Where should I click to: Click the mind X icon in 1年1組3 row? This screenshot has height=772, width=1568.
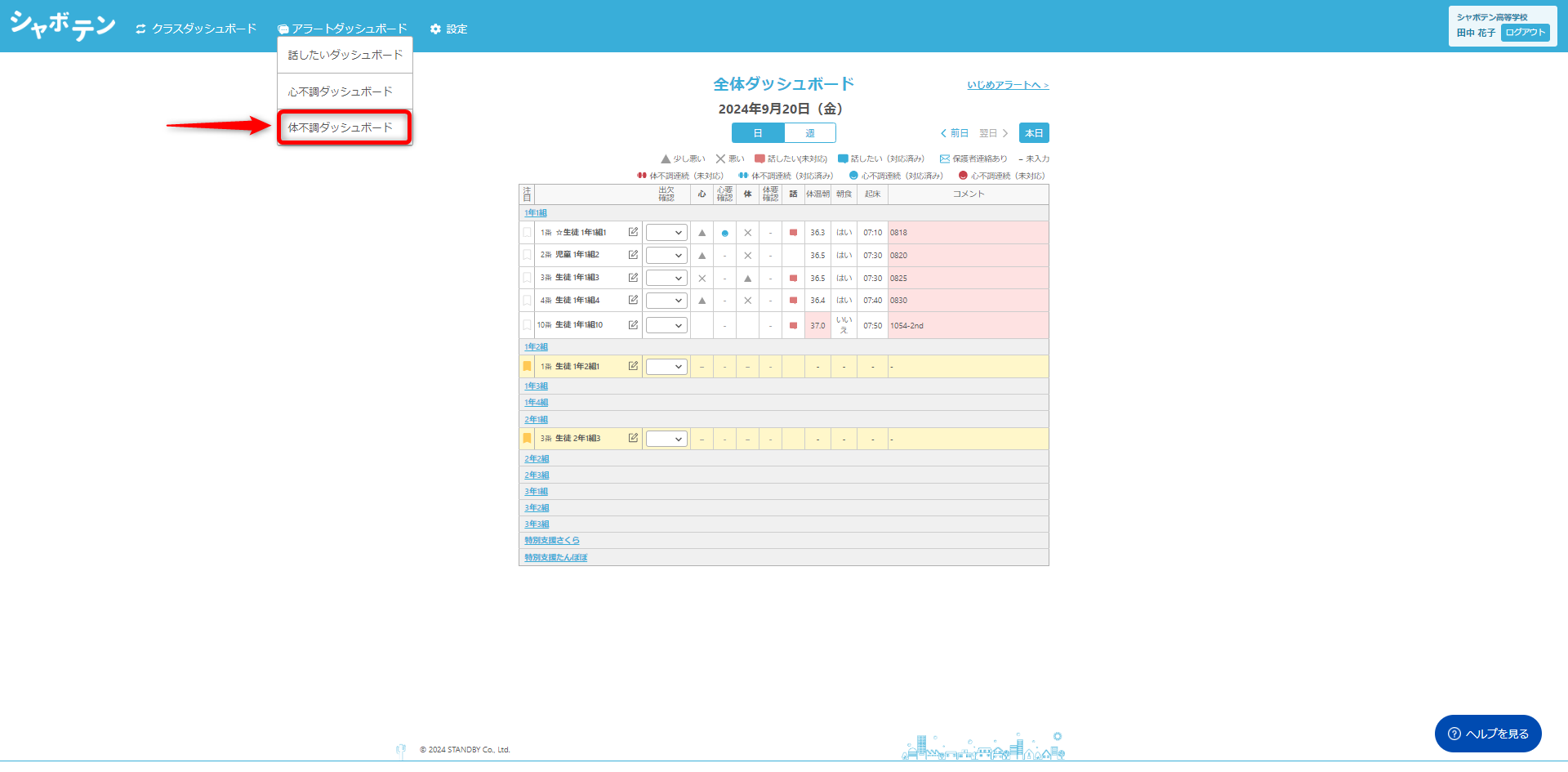[x=702, y=279]
